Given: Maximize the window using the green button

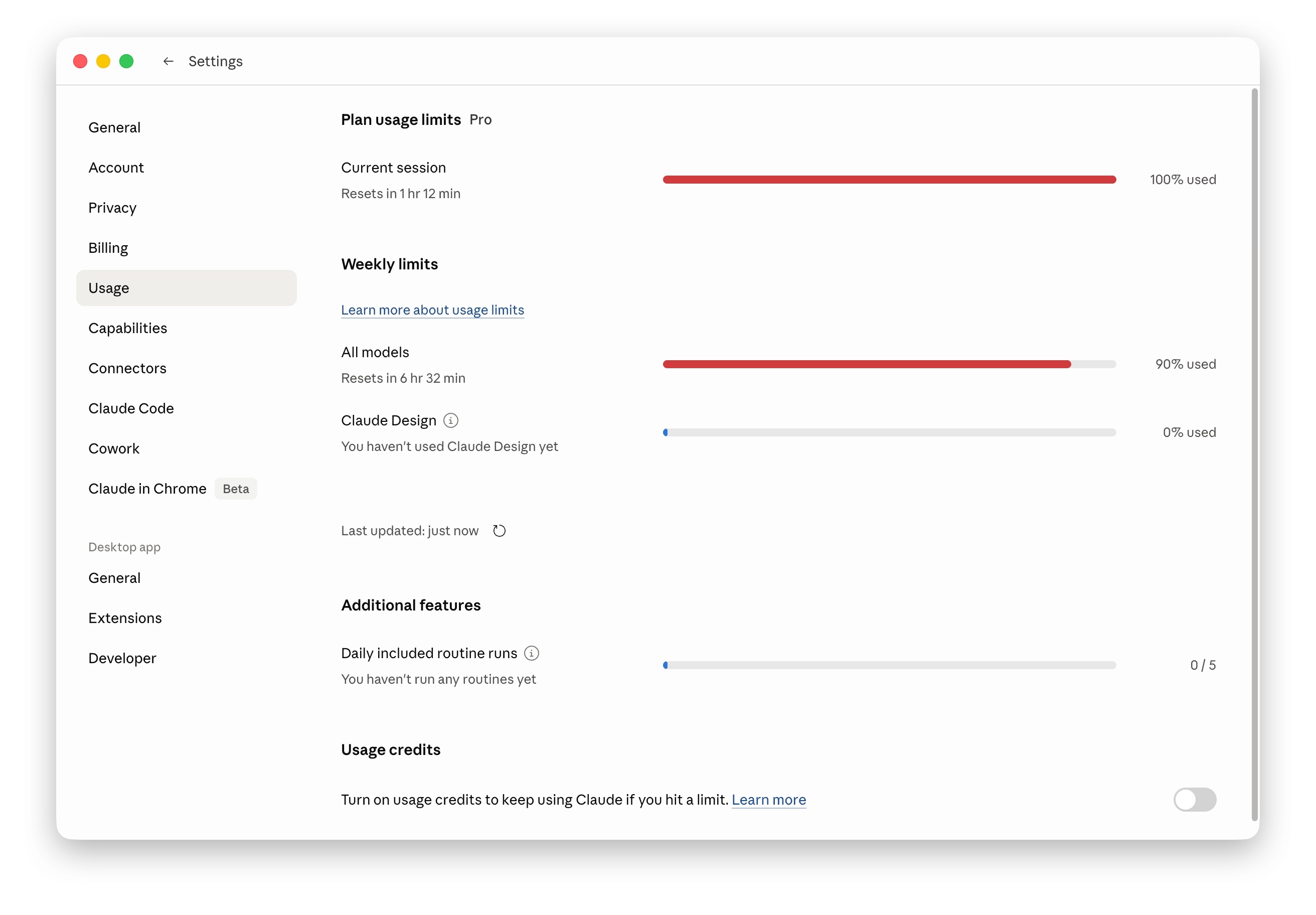Looking at the screenshot, I should [126, 61].
